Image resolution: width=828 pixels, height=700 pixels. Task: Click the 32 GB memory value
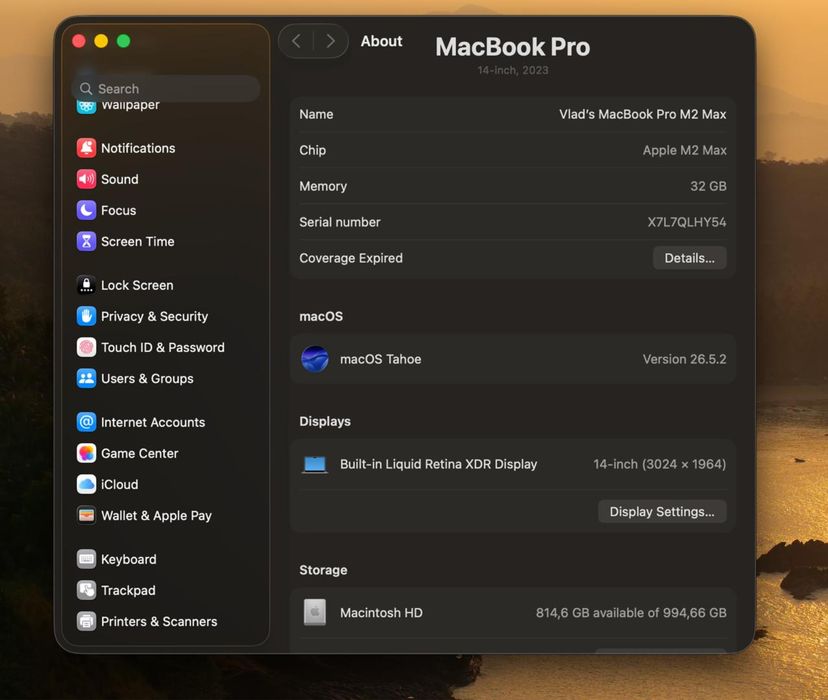pyautogui.click(x=708, y=186)
